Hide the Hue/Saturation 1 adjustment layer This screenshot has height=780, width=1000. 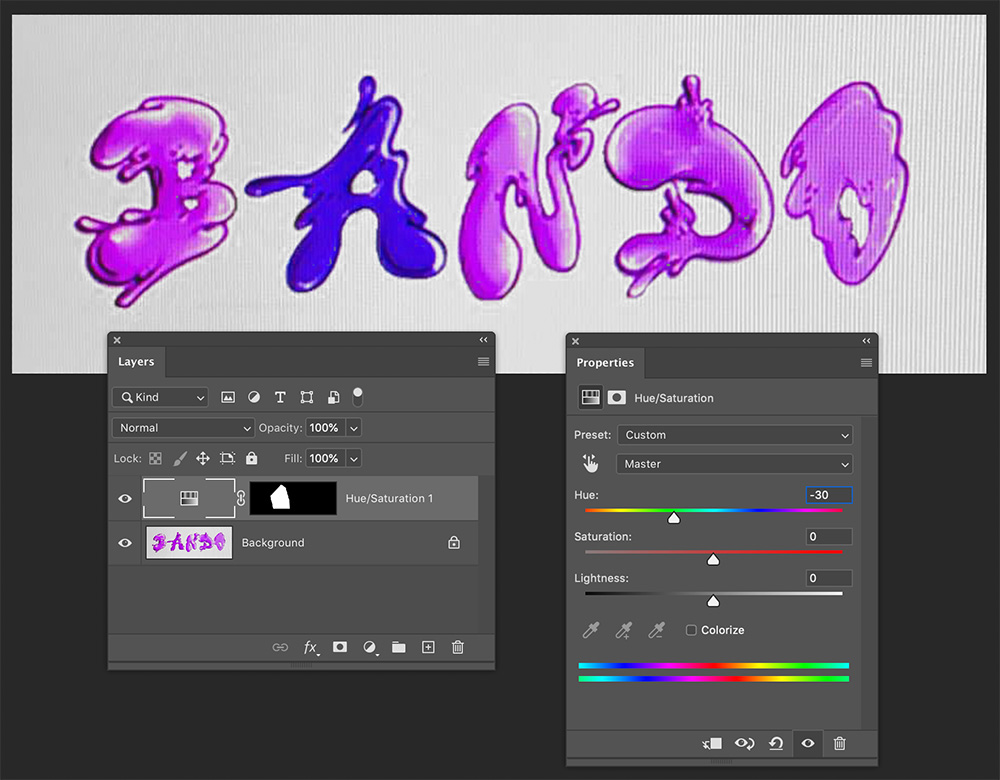tap(124, 498)
